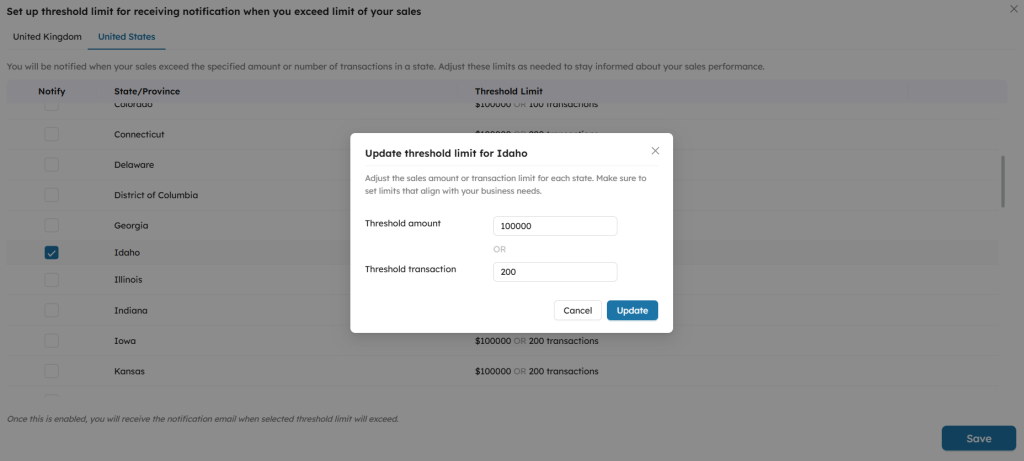Enable notification for District of Columbia

tap(51, 195)
